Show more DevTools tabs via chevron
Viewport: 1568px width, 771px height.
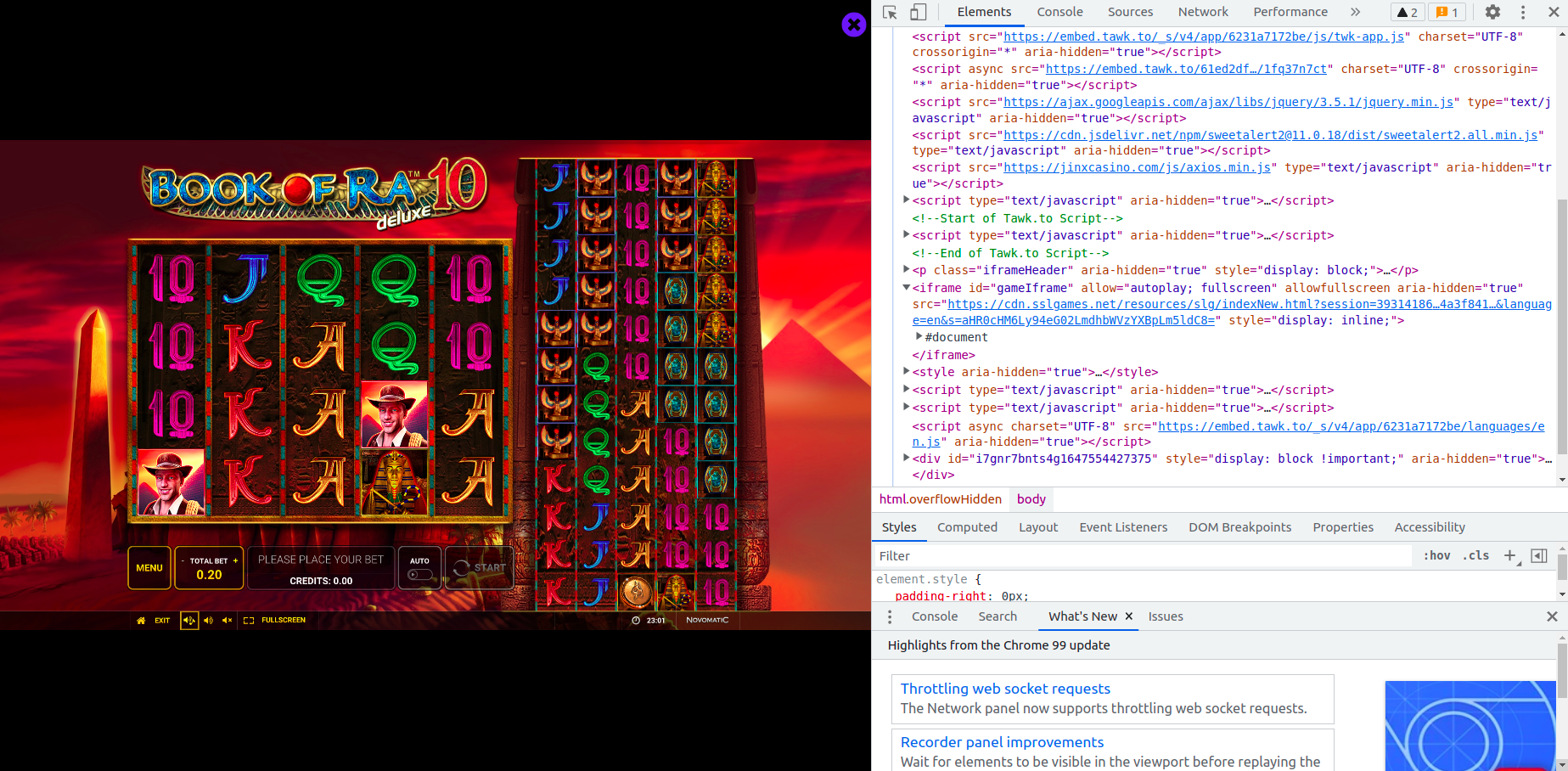point(1355,12)
